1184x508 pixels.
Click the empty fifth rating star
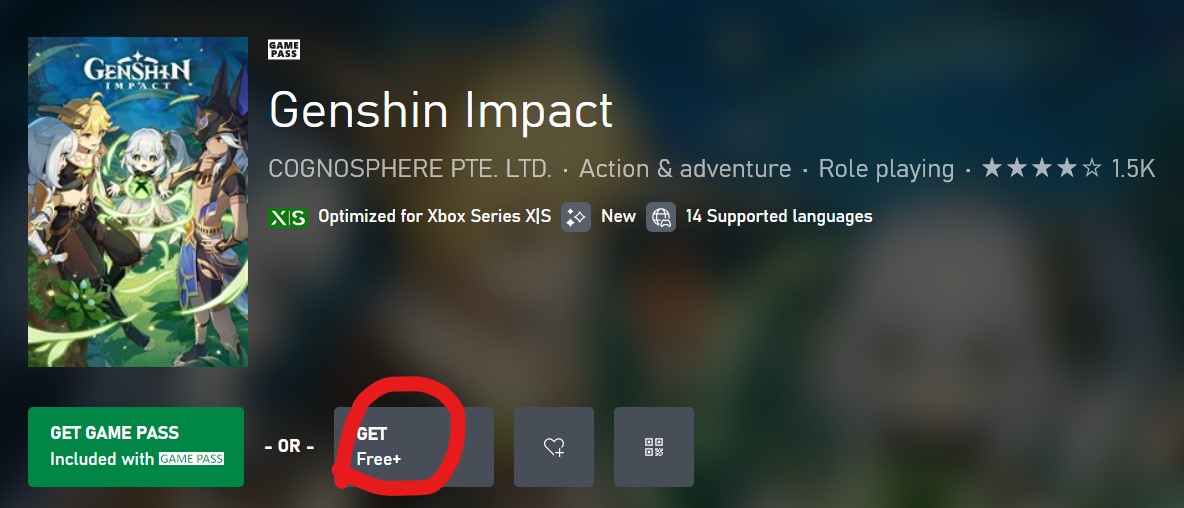click(1090, 168)
